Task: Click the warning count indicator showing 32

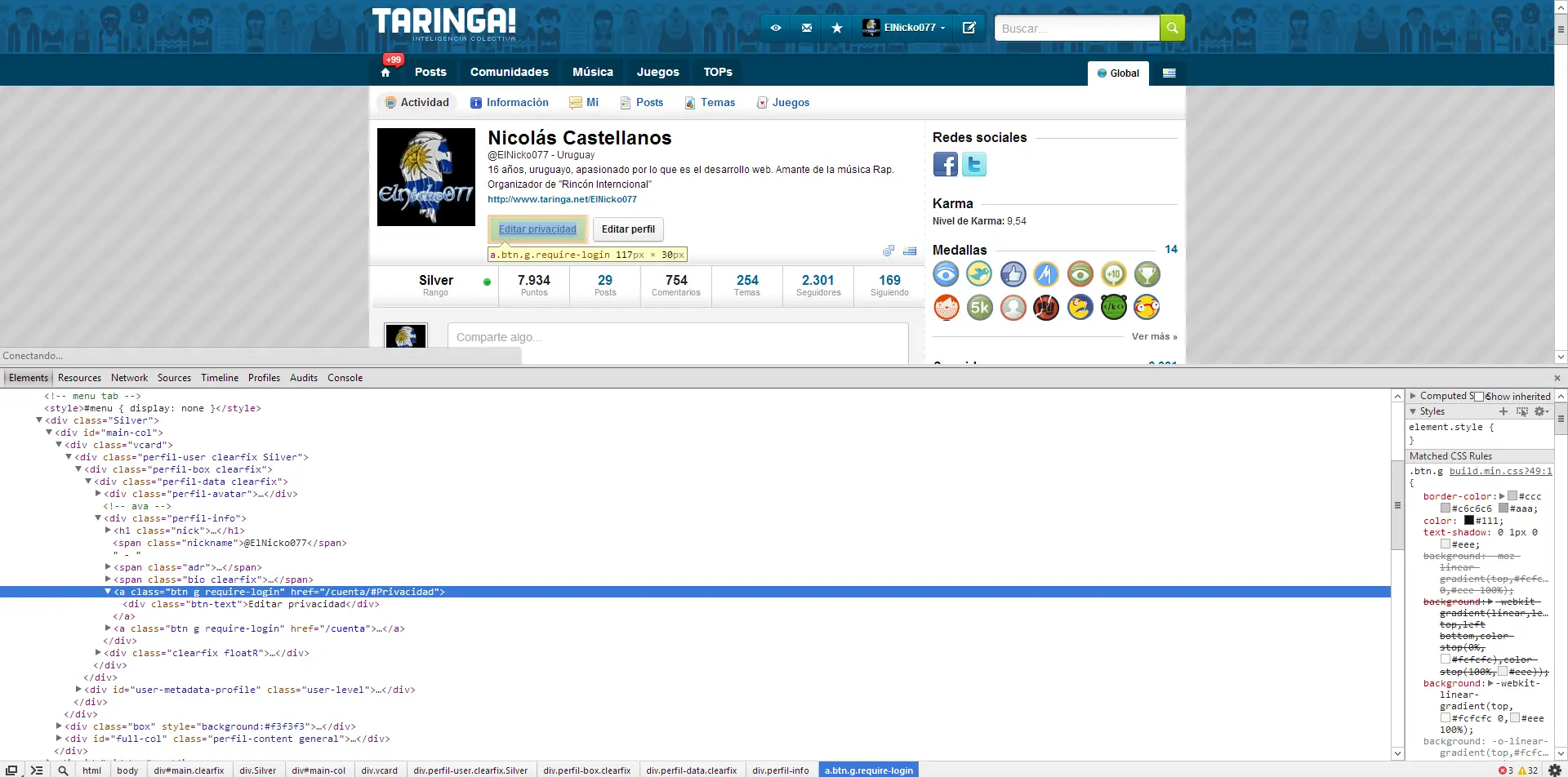Action: 1528,770
